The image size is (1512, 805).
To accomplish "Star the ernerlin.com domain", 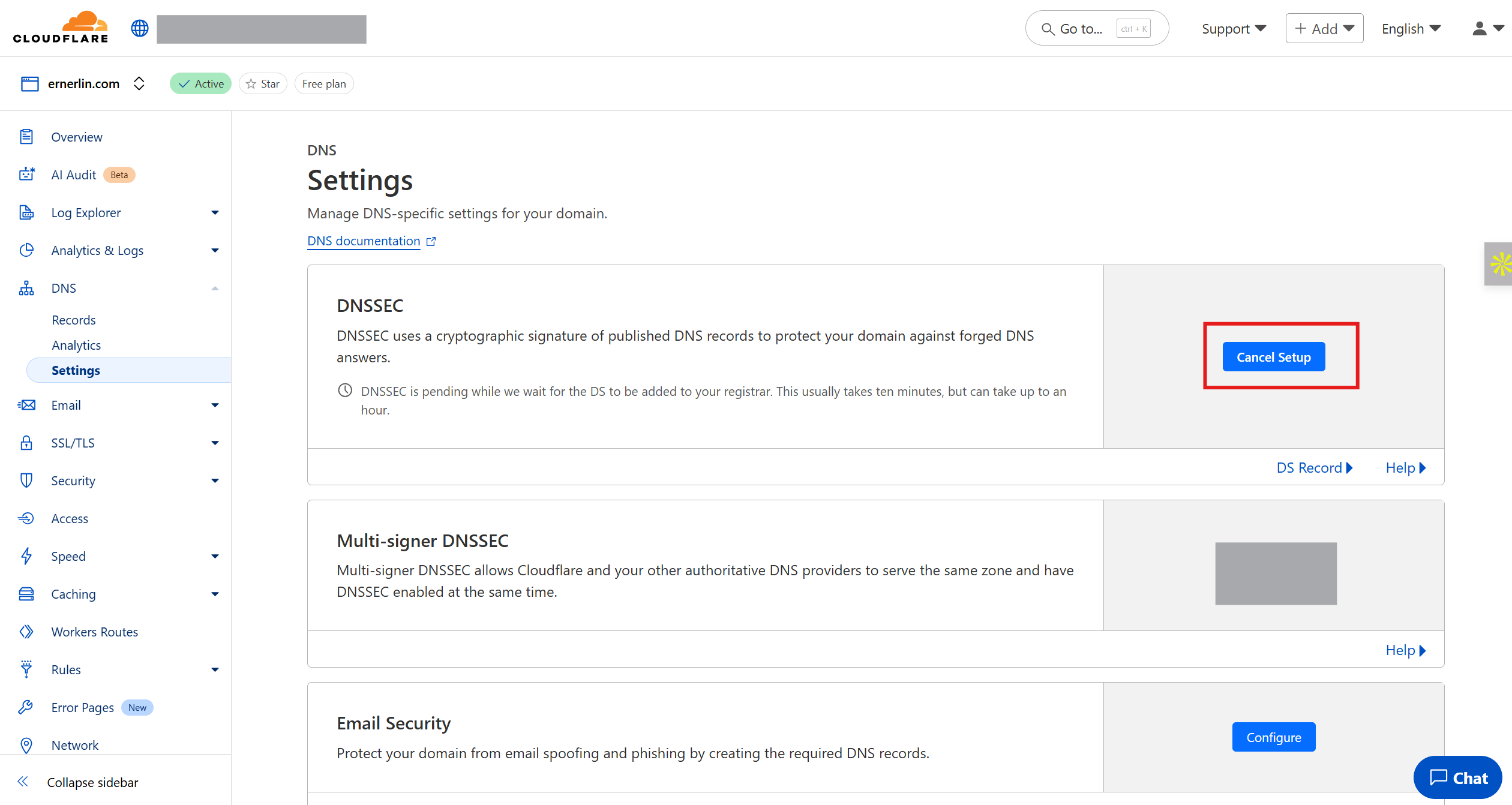I will (263, 83).
